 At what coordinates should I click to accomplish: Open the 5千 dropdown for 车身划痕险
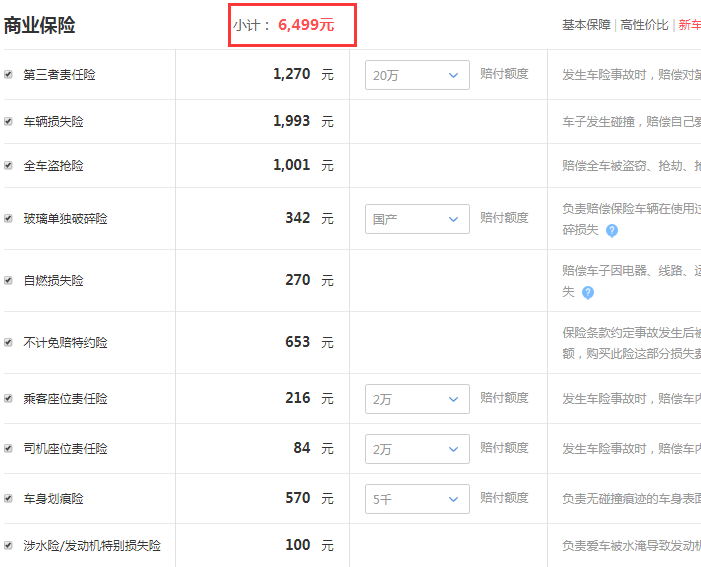[x=417, y=499]
